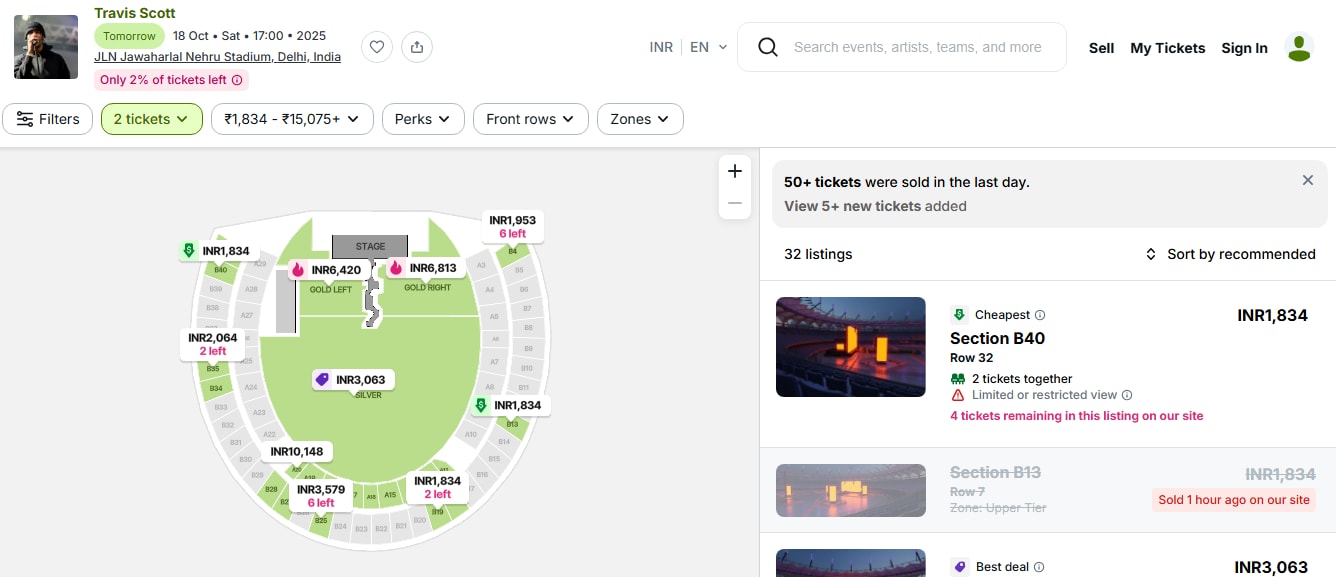1336x577 pixels.
Task: Expand the Perks dropdown
Action: coord(423,119)
